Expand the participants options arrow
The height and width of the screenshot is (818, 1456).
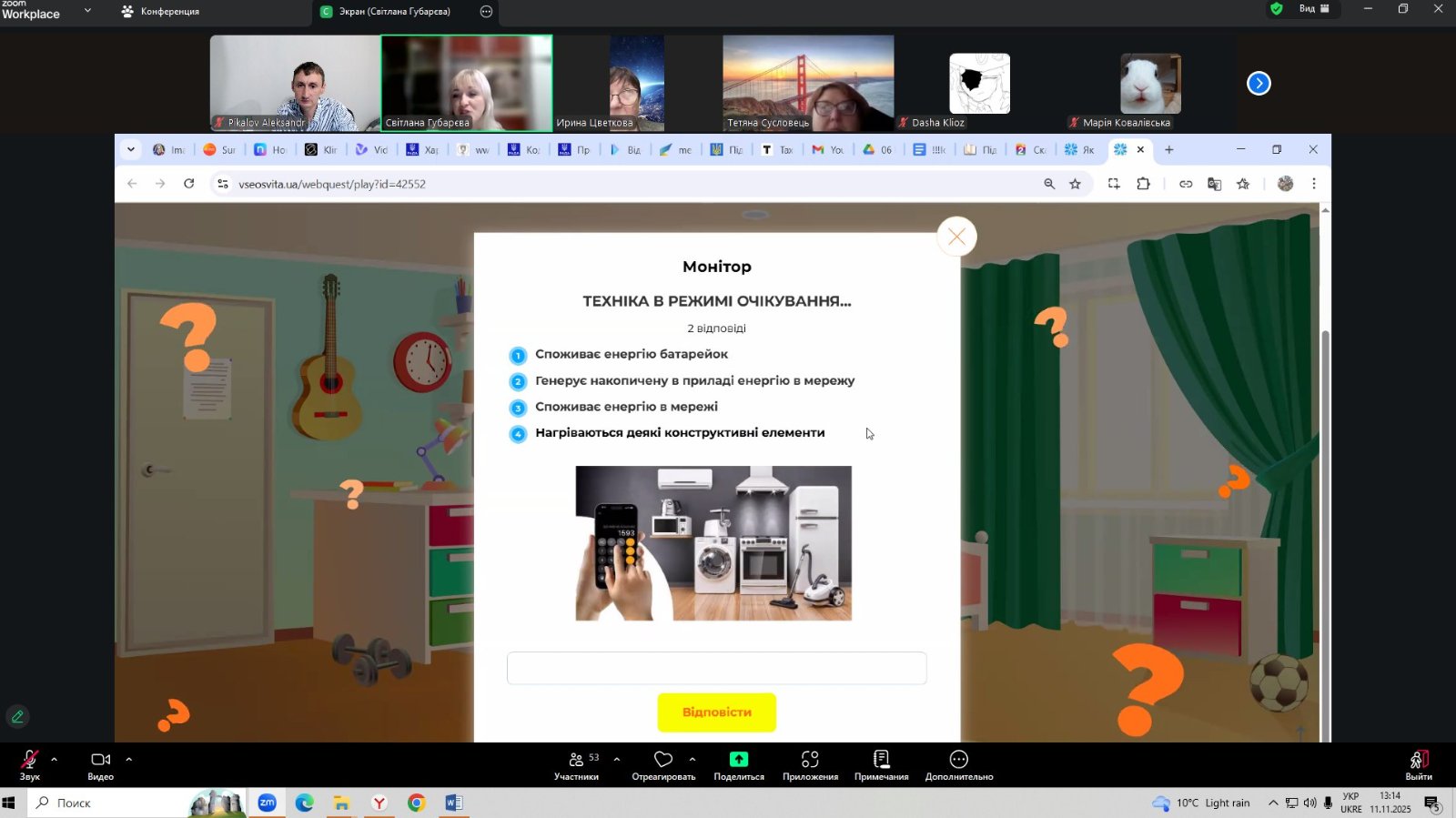pyautogui.click(x=617, y=759)
